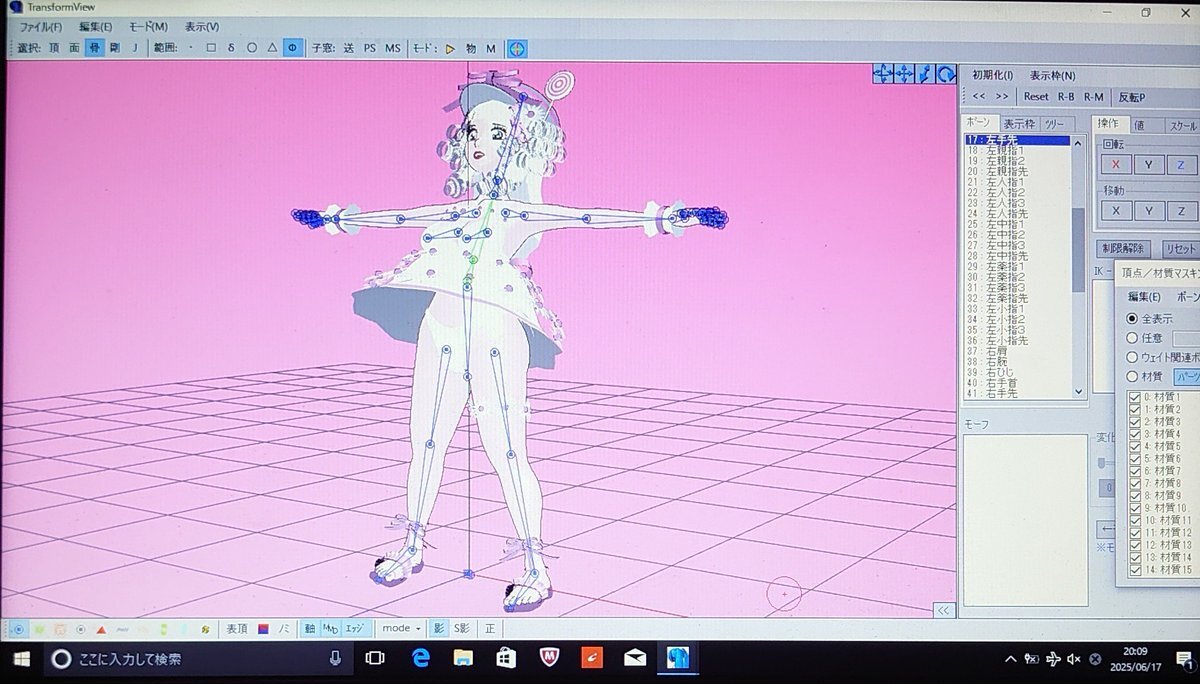Click the rotate view viewport icon

pos(945,73)
